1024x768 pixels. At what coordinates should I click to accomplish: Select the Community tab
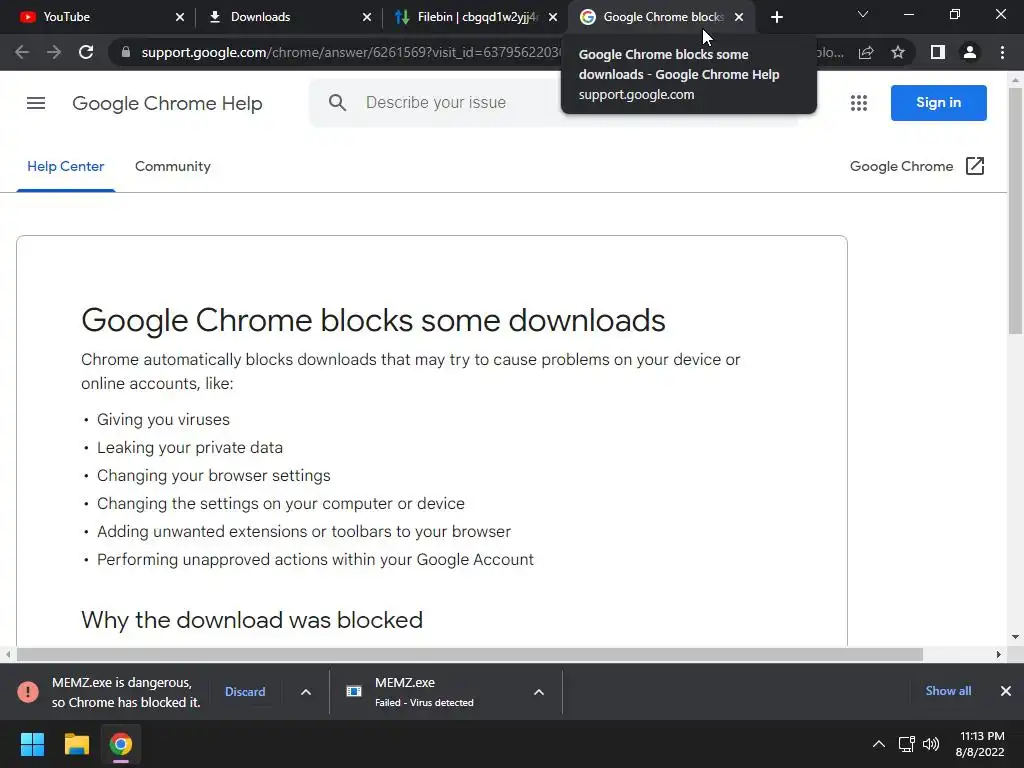point(173,167)
